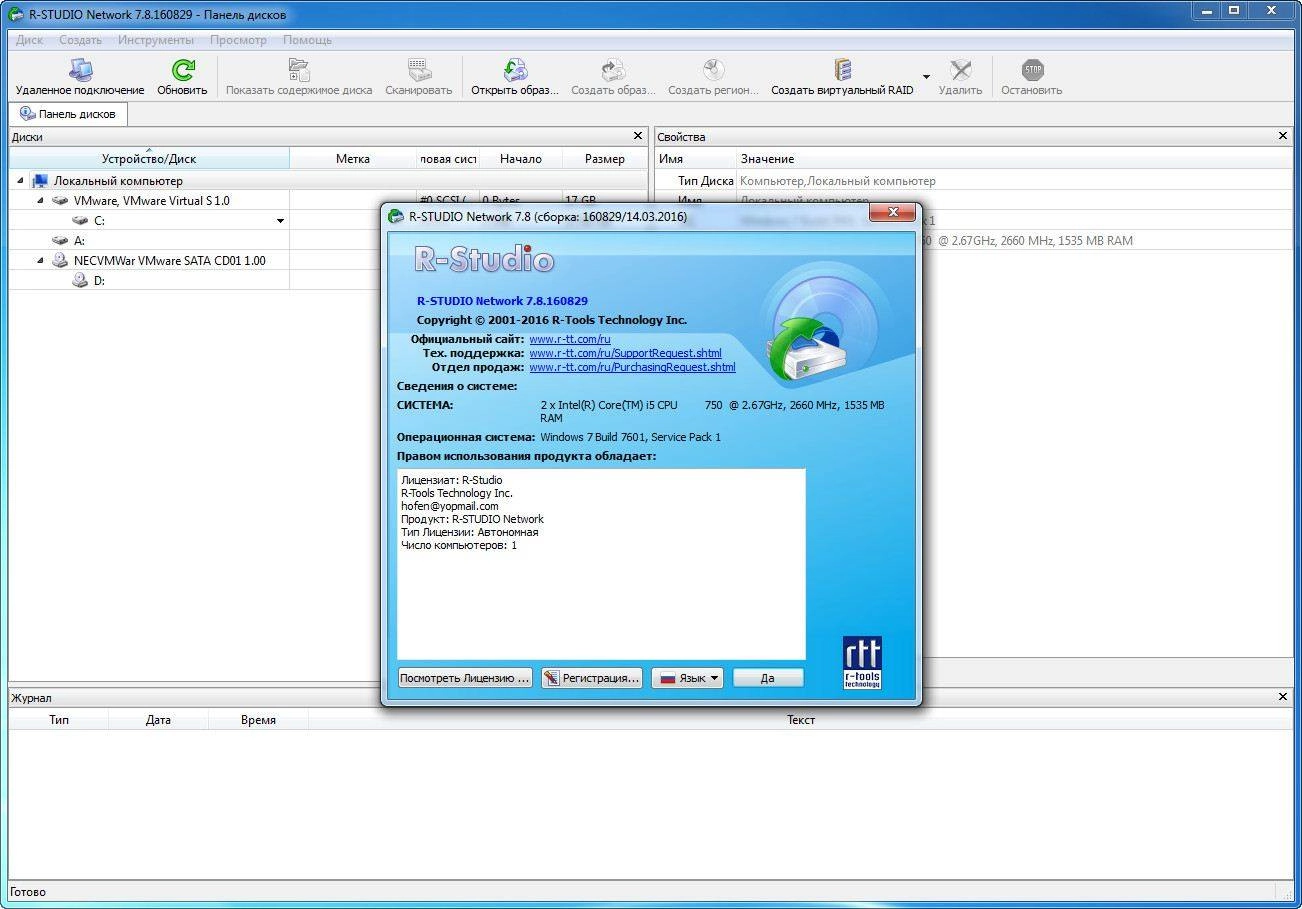Image resolution: width=1302 pixels, height=909 pixels.
Task: Click the Имя column header in Свойства
Action: point(695,159)
